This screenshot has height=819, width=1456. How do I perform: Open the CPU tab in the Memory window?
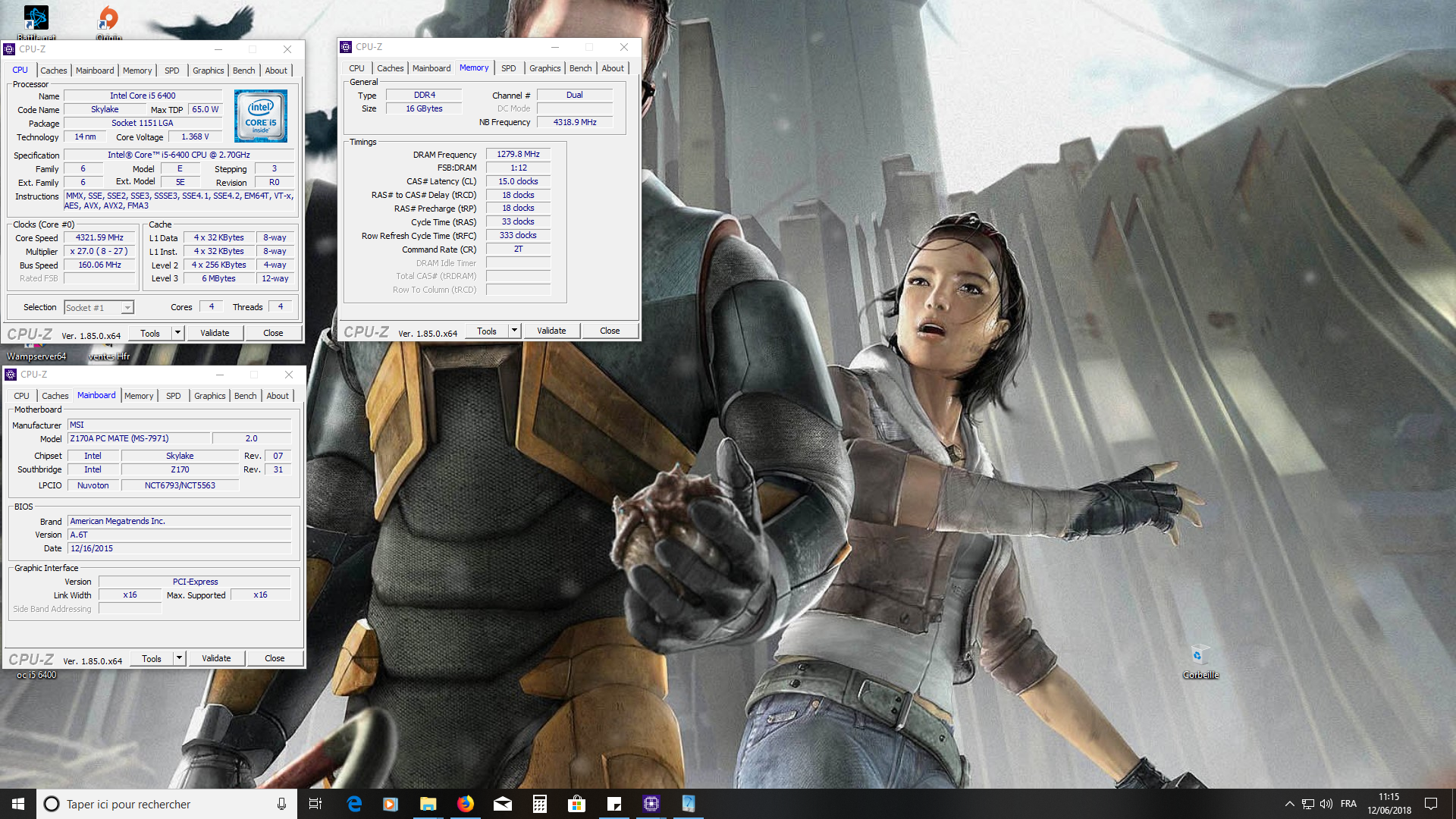(x=356, y=68)
